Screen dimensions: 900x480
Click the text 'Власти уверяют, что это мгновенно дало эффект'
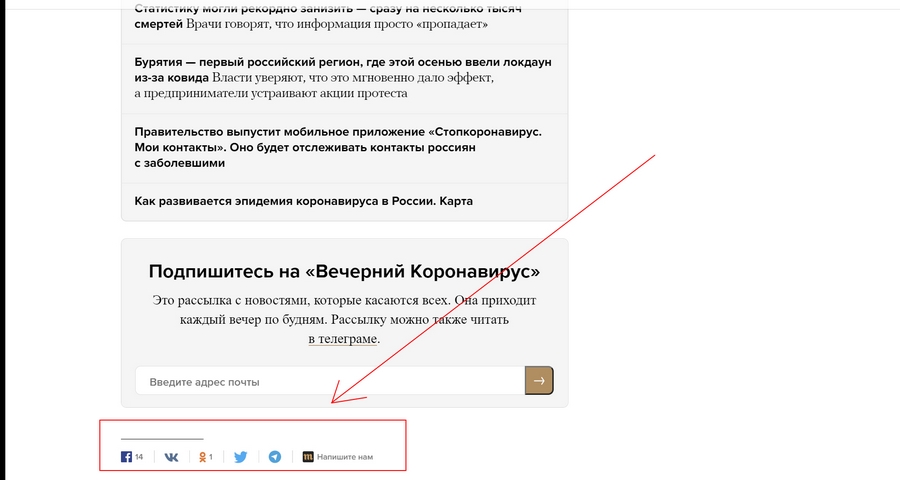click(x=353, y=78)
